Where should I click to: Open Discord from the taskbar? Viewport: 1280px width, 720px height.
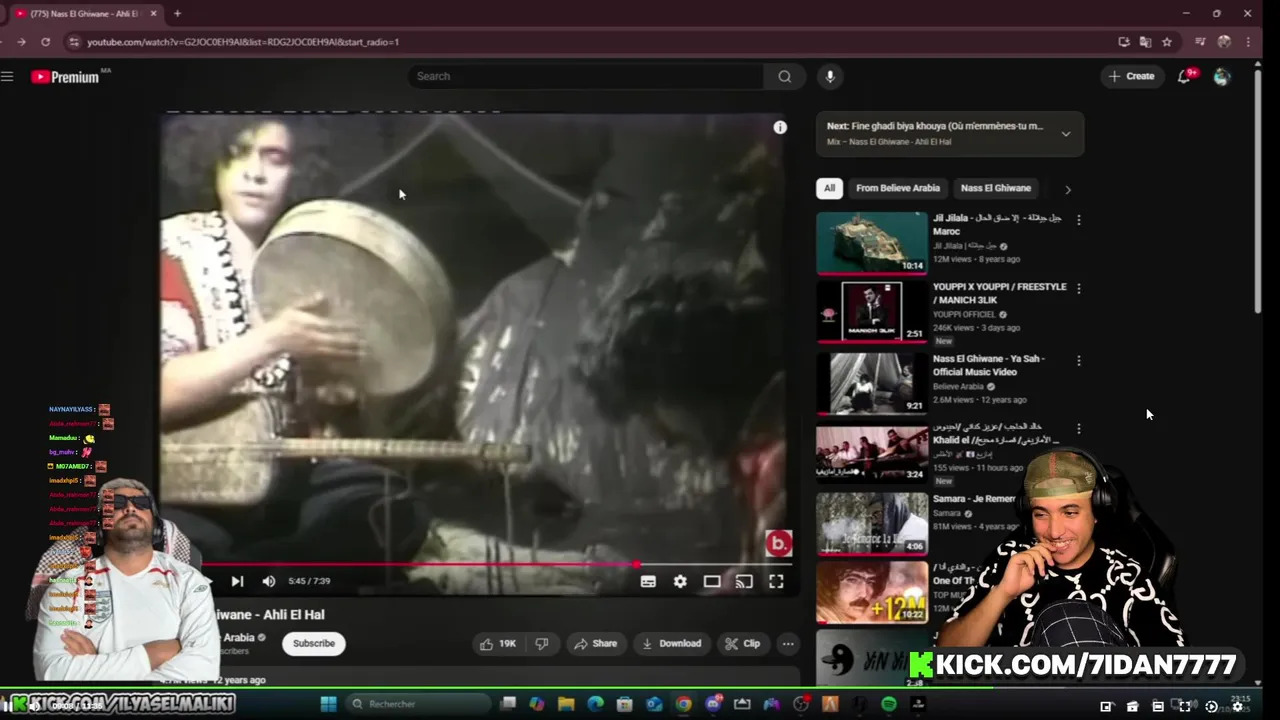point(713,704)
